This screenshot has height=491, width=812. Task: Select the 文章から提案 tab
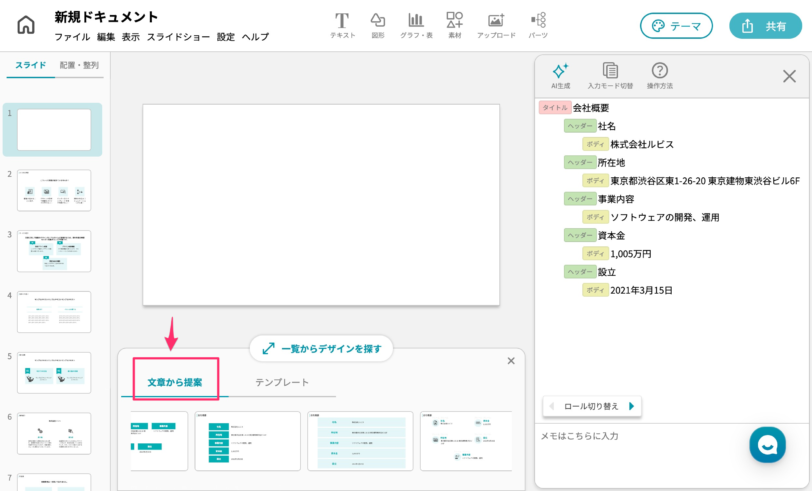click(x=175, y=382)
